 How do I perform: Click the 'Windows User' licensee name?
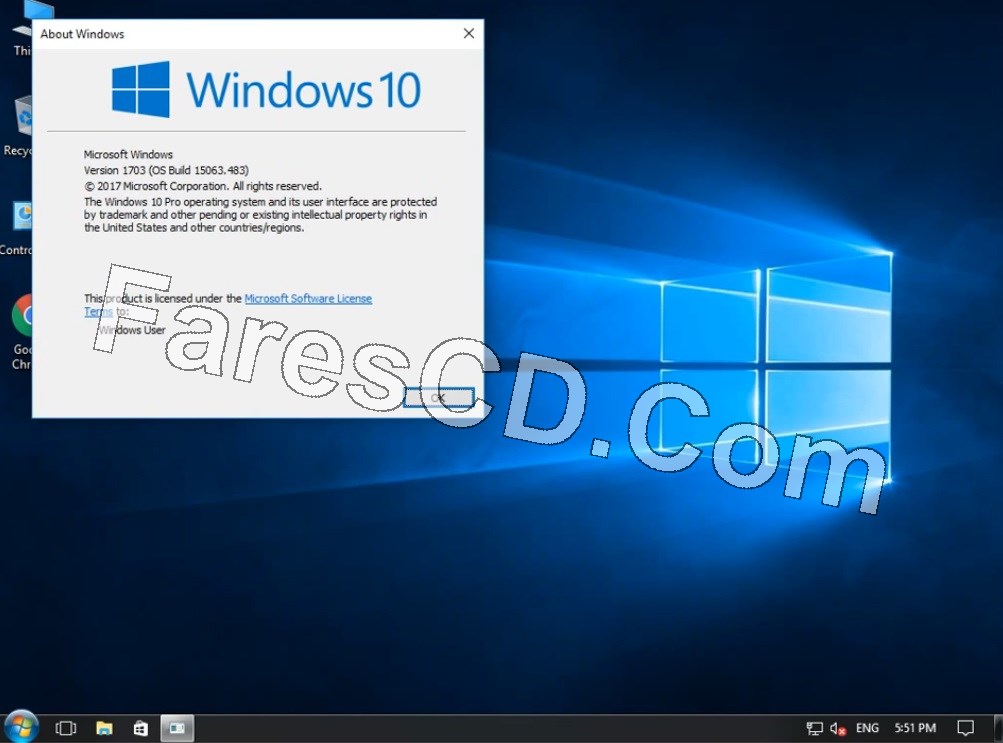coord(132,330)
